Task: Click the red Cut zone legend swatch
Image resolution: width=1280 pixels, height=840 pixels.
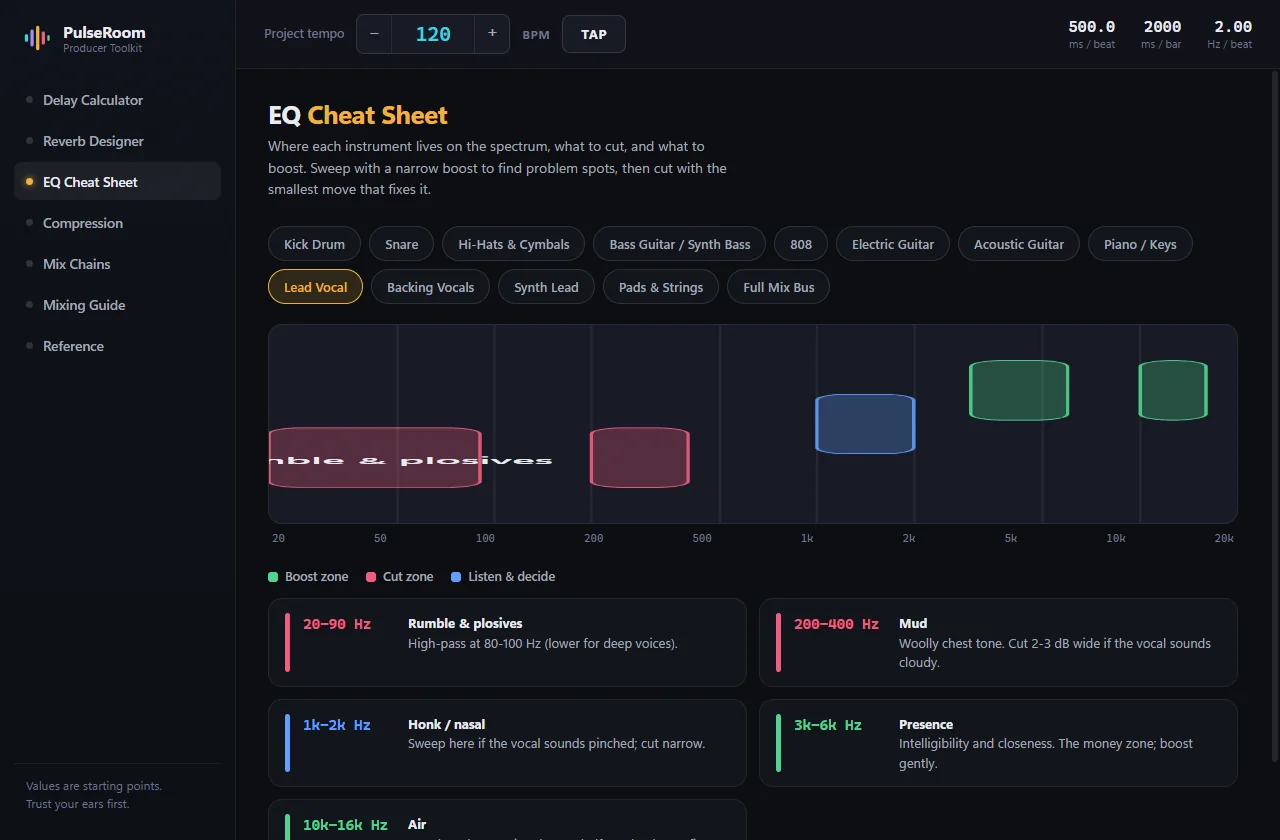Action: (x=371, y=577)
